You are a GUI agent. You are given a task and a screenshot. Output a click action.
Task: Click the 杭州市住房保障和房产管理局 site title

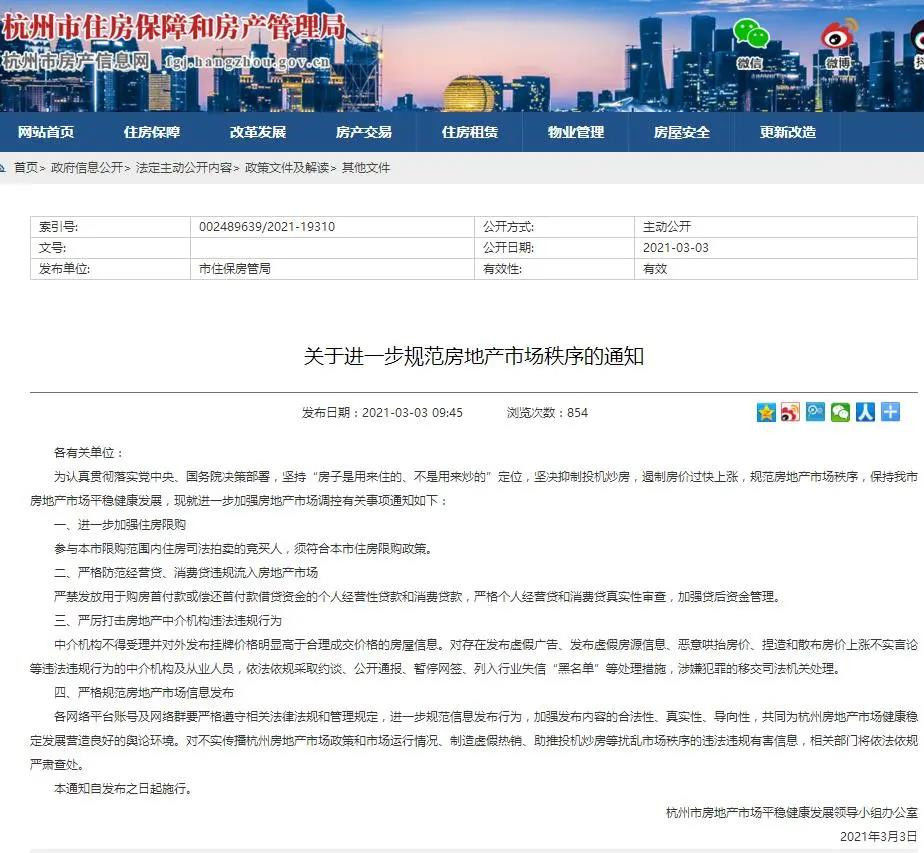pyautogui.click(x=174, y=27)
